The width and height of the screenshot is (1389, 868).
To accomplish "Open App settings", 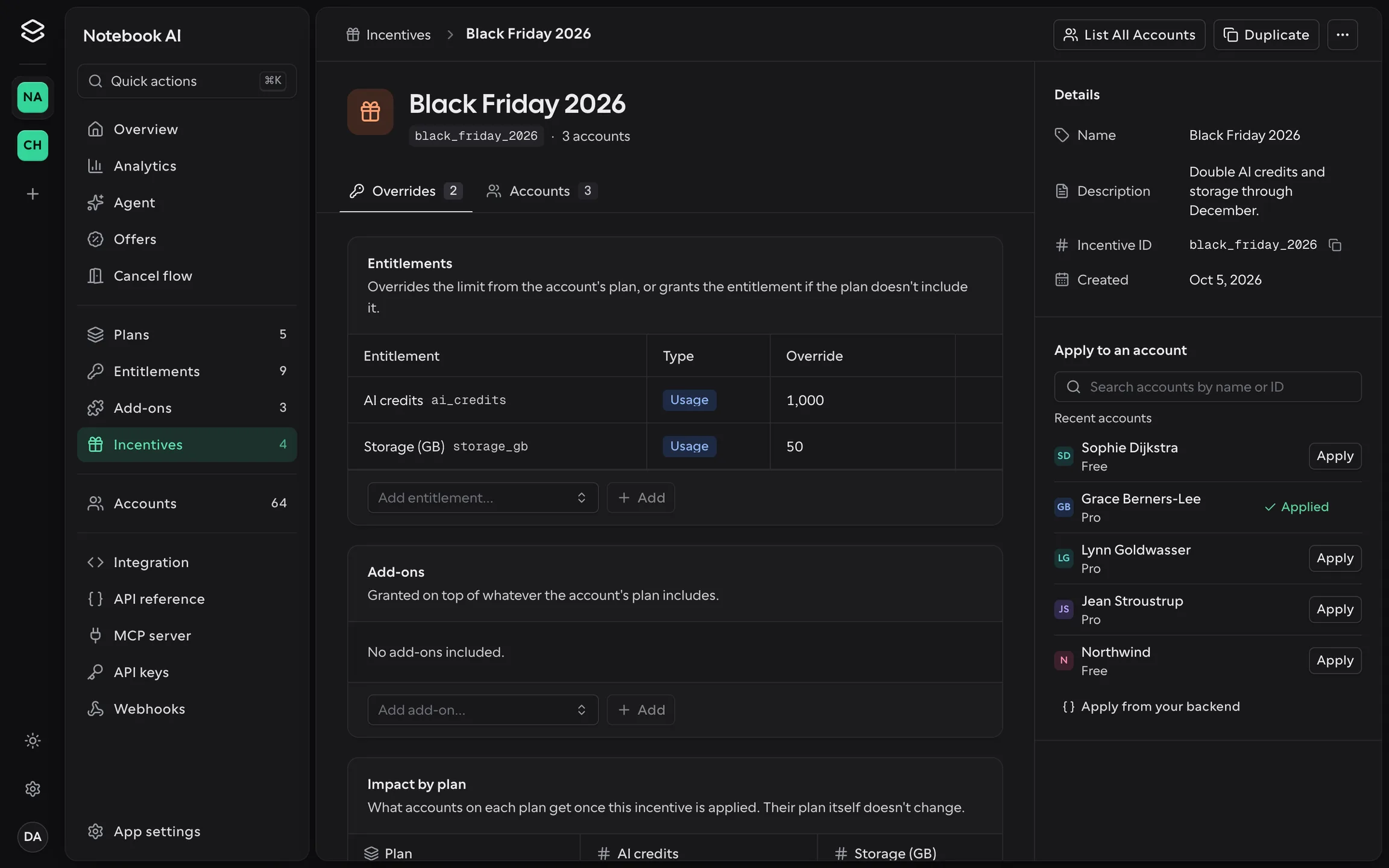I will click(x=187, y=831).
